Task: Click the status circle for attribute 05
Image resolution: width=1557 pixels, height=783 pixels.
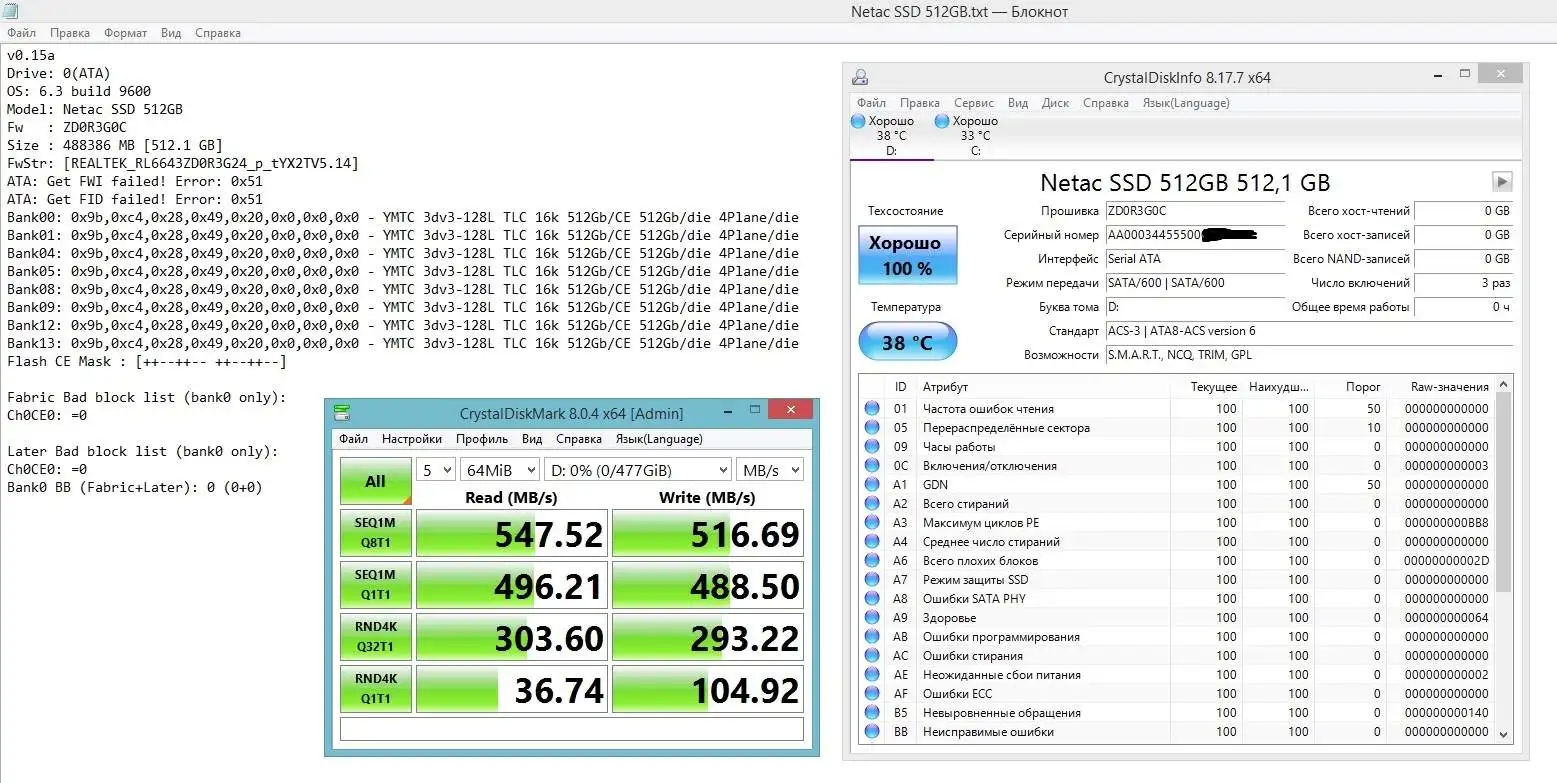Action: 872,427
